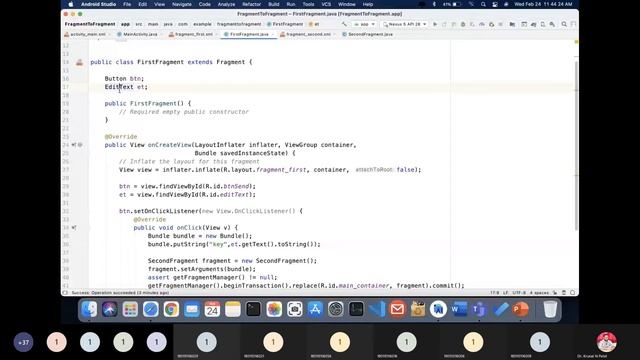640x360 pixels.
Task: Open the Navigate menu
Action: tap(182, 4)
